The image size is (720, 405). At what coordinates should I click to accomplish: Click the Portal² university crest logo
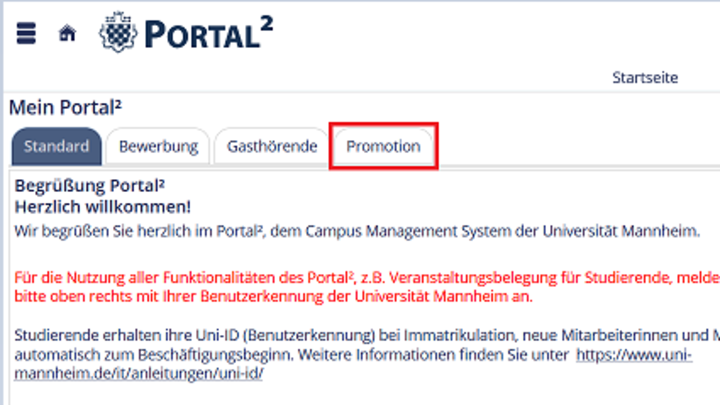(118, 32)
